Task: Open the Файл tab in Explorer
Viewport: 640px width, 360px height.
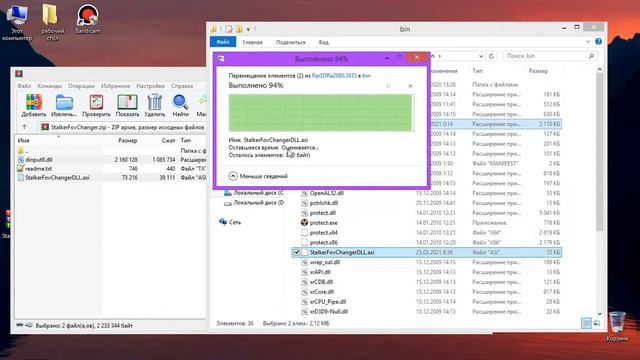Action: 222,42
